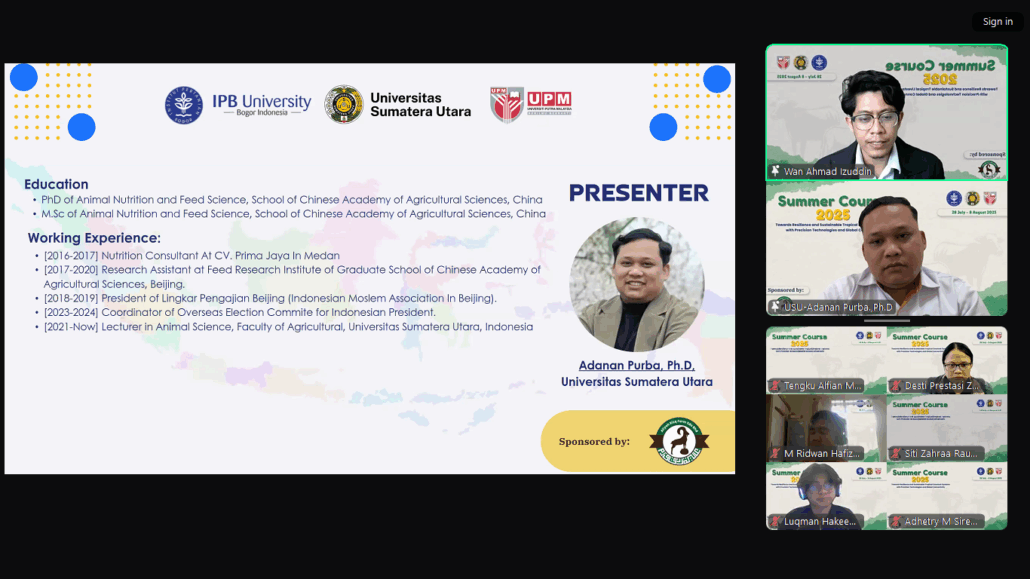Click the presenter's circular photo
This screenshot has height=579, width=1030.
pos(636,284)
